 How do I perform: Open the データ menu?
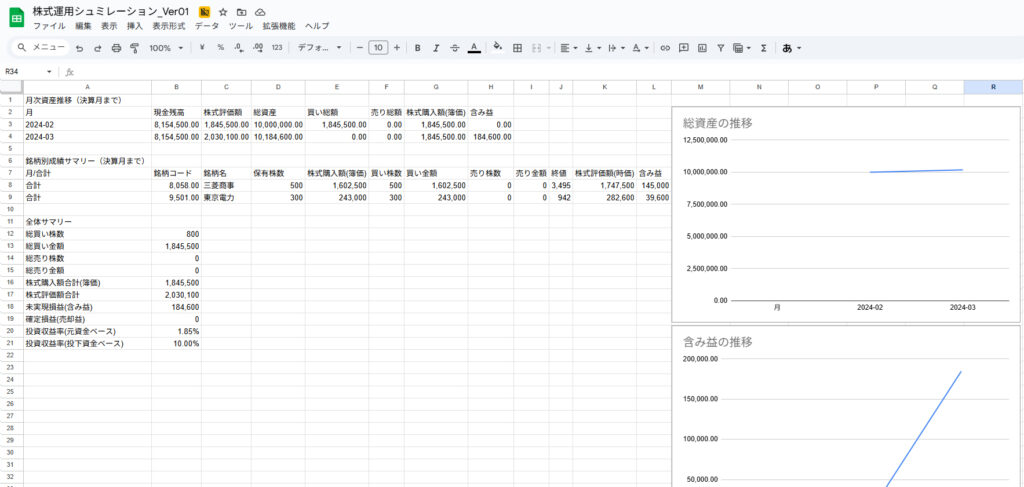pyautogui.click(x=206, y=26)
